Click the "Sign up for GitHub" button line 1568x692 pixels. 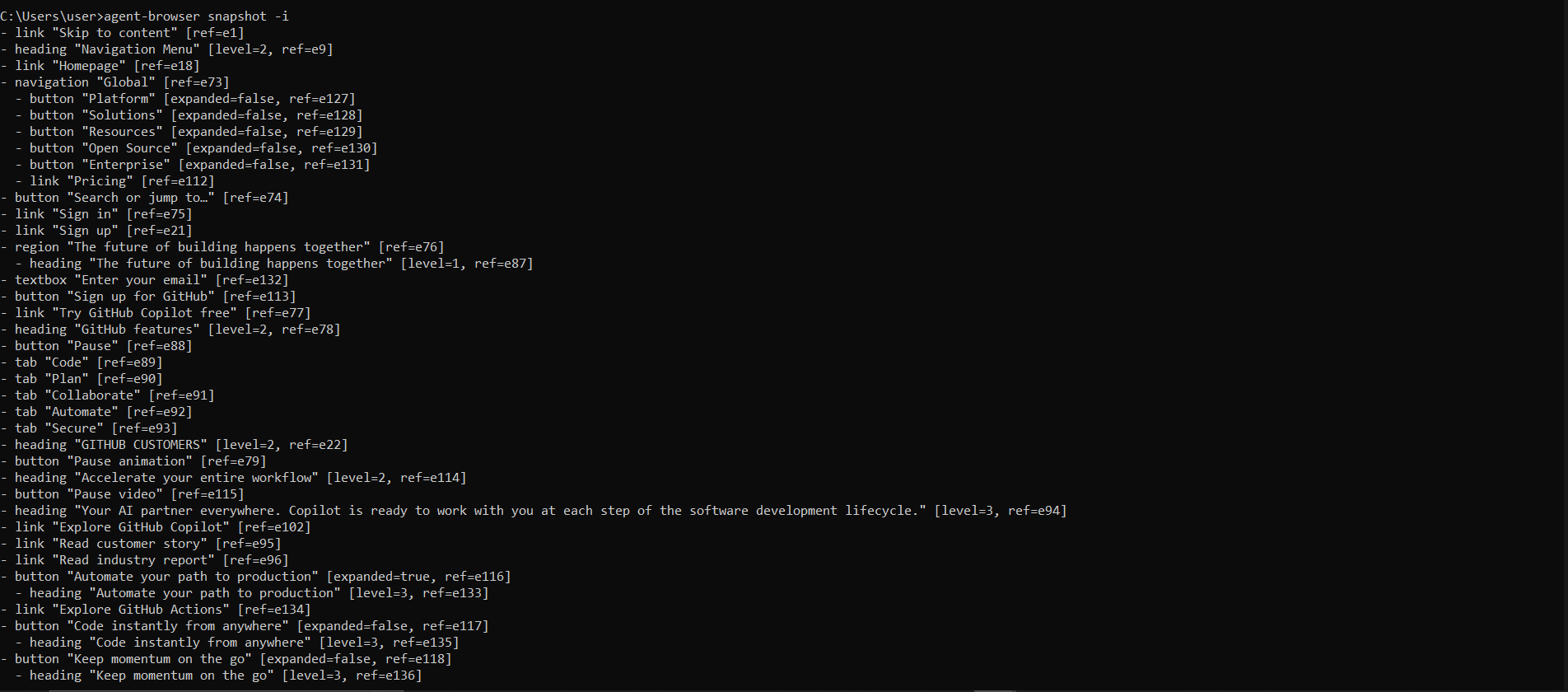pyautogui.click(x=147, y=297)
